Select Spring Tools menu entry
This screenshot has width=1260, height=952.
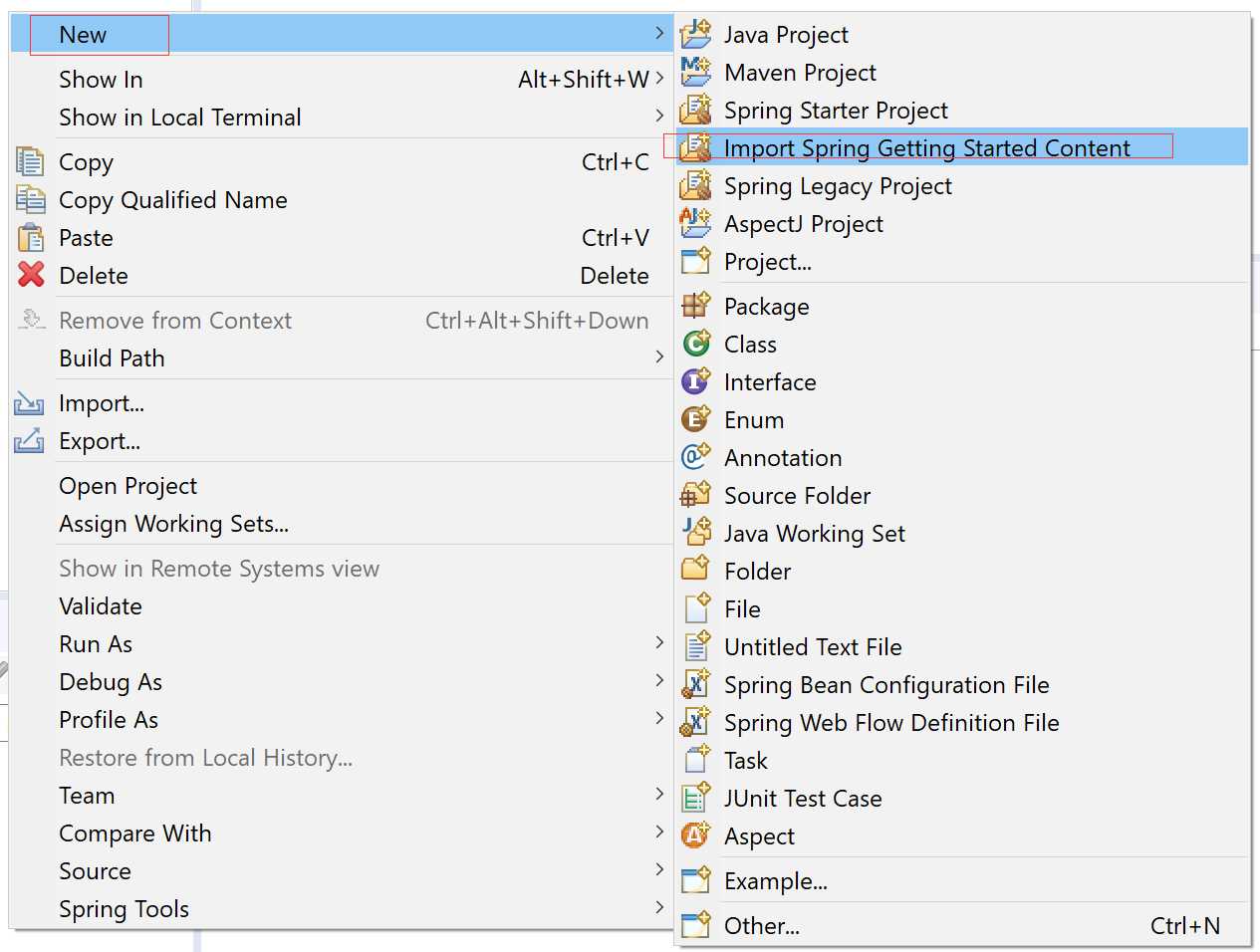coord(342,909)
